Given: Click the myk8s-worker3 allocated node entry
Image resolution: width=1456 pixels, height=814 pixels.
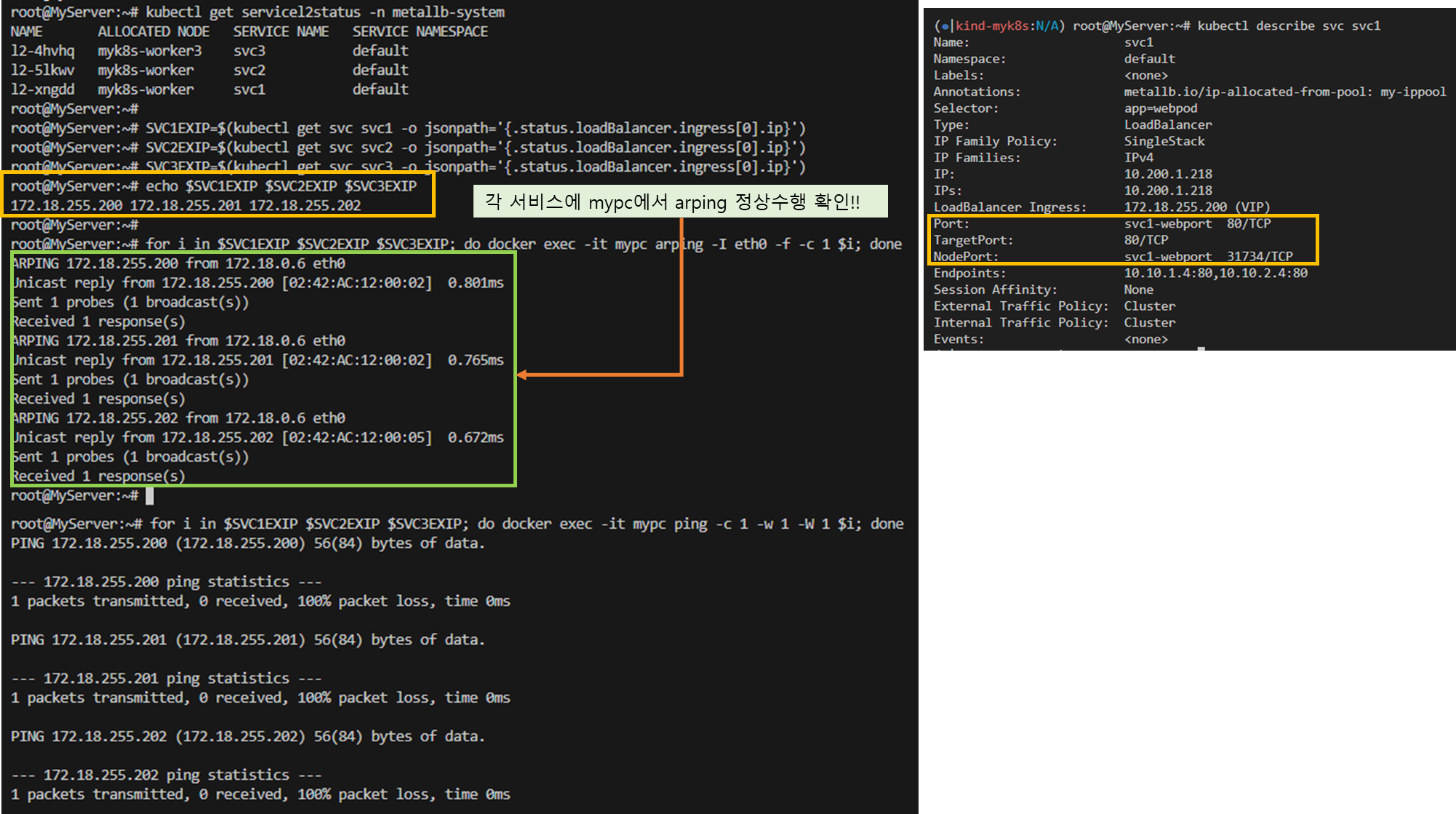Looking at the screenshot, I should (x=150, y=51).
